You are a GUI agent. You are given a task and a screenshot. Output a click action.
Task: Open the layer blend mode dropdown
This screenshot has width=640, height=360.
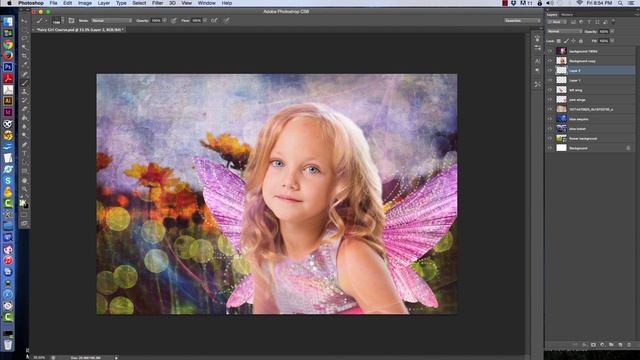coord(565,31)
